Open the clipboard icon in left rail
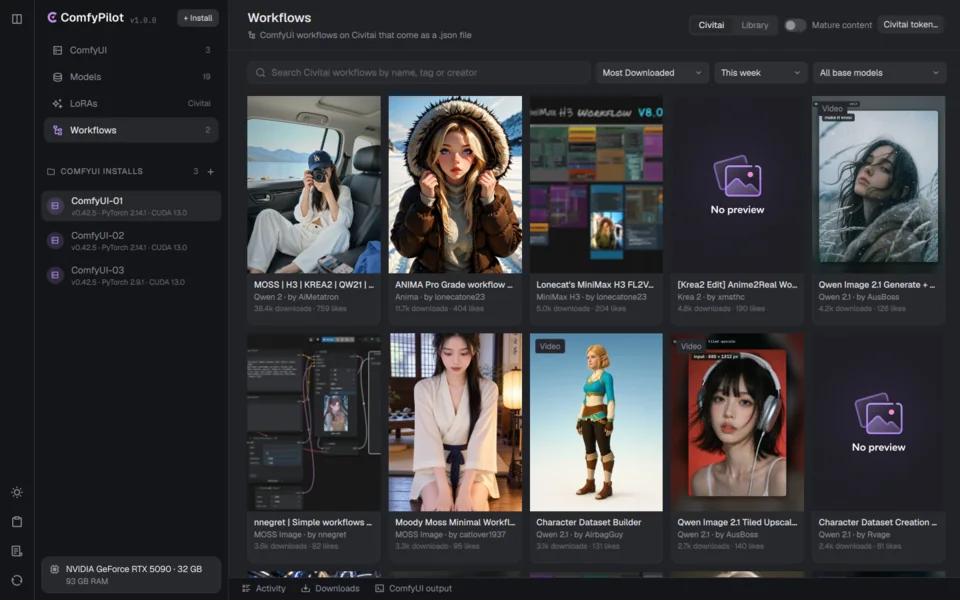960x600 pixels. (17, 522)
